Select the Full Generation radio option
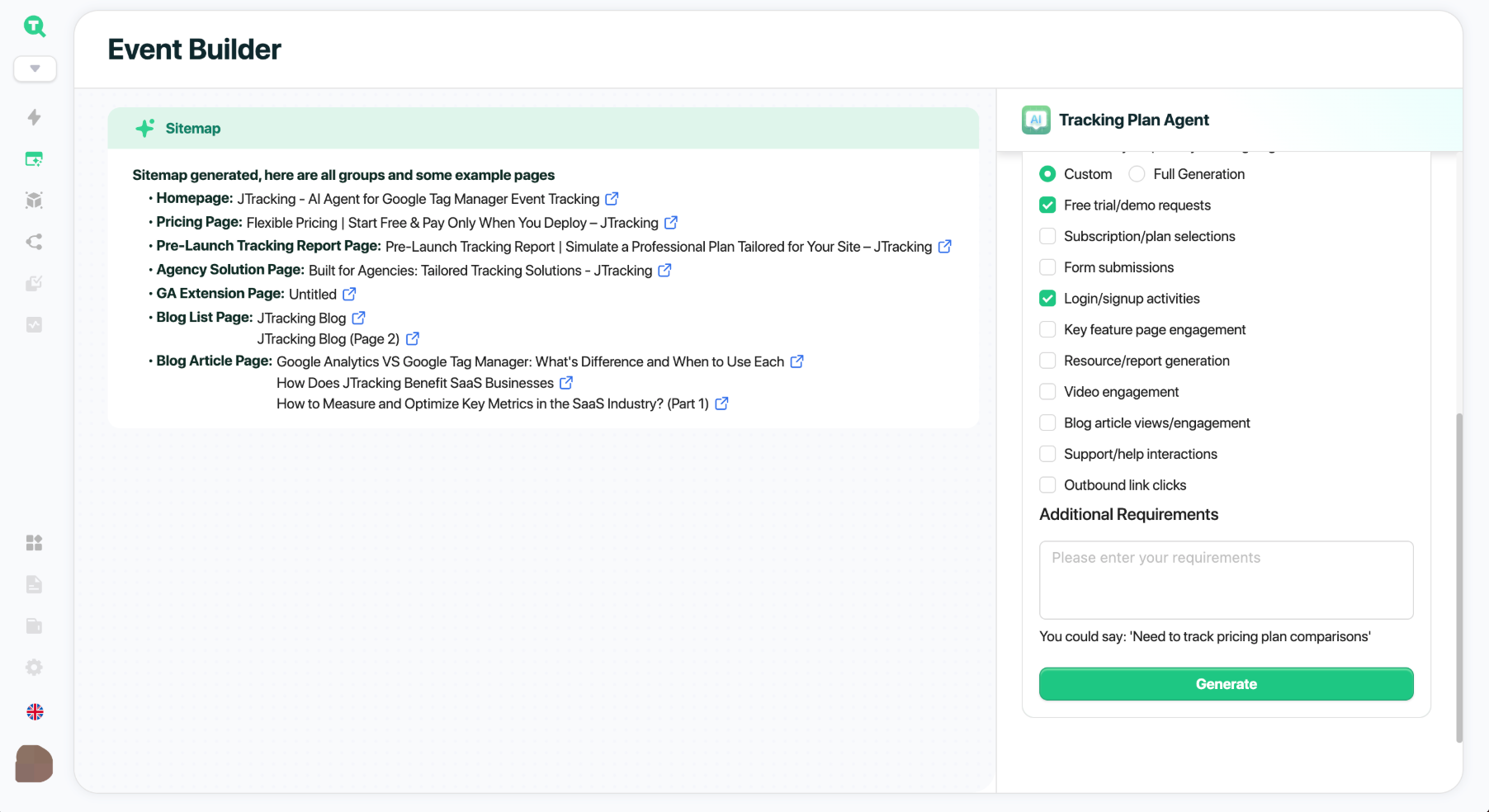The height and width of the screenshot is (812, 1489). pos(1137,174)
